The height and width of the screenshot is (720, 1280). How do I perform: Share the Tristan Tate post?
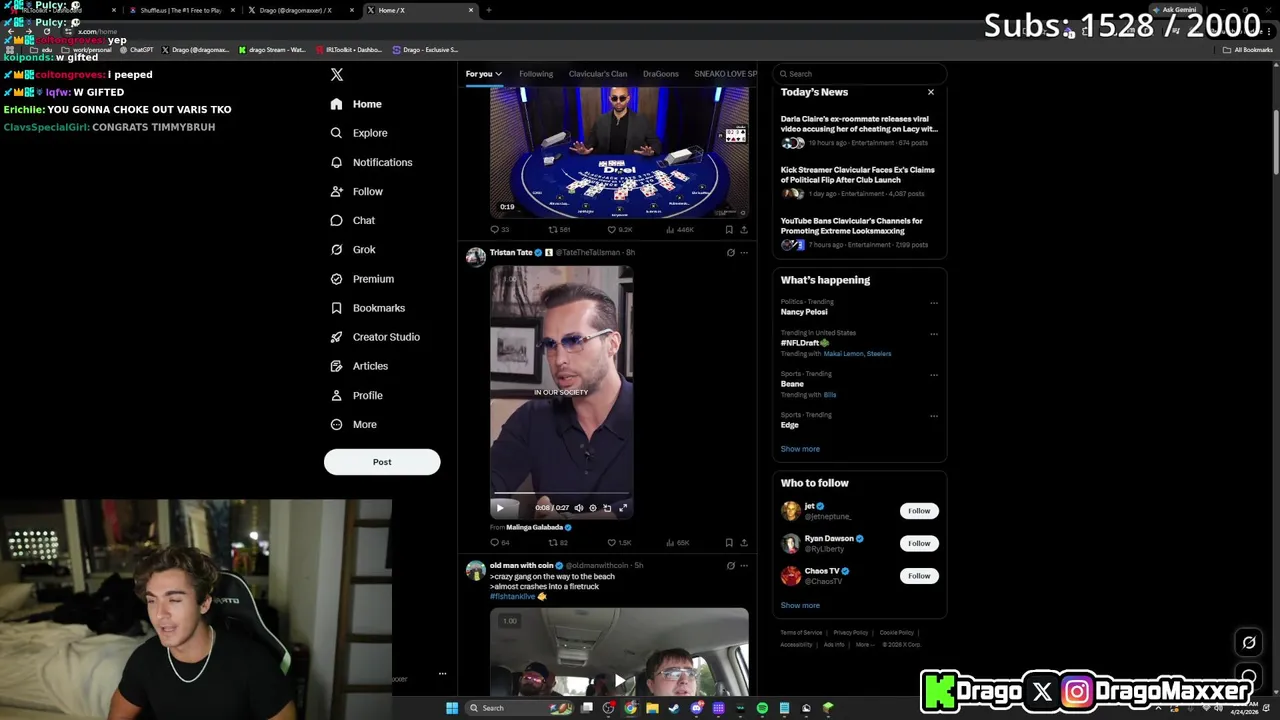point(743,543)
